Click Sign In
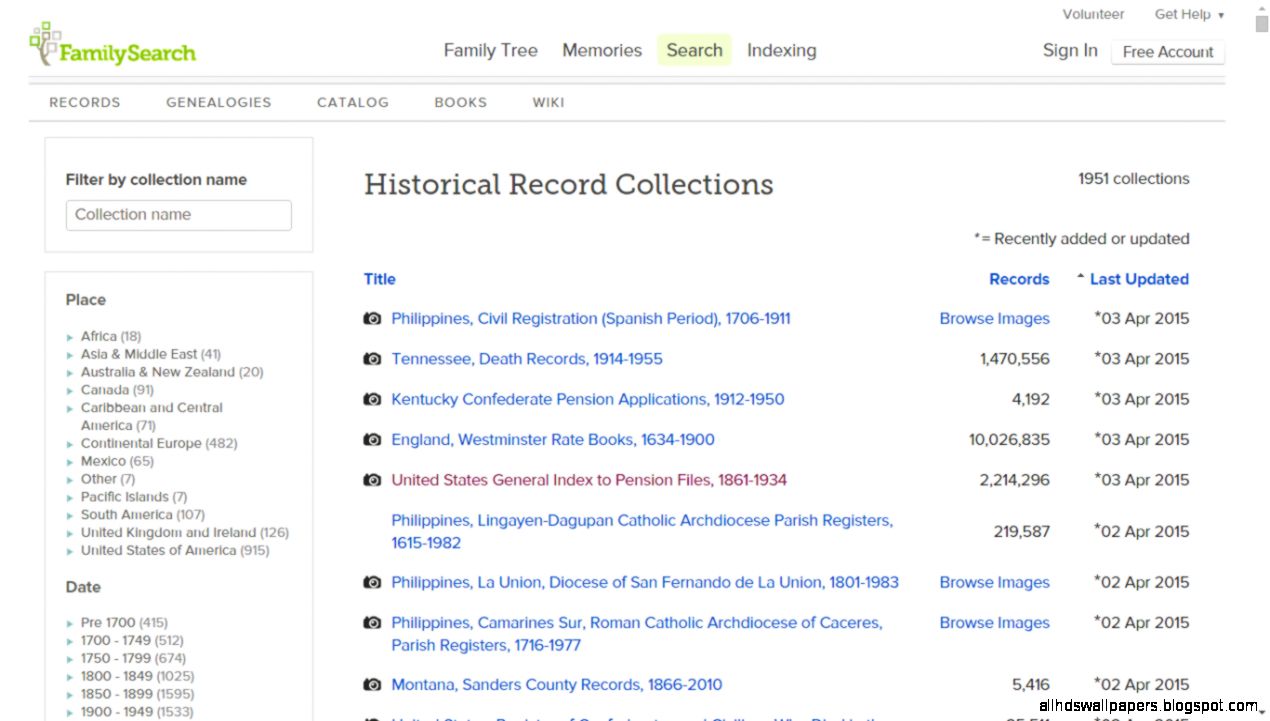Image resolution: width=1270 pixels, height=721 pixels. pos(1069,50)
